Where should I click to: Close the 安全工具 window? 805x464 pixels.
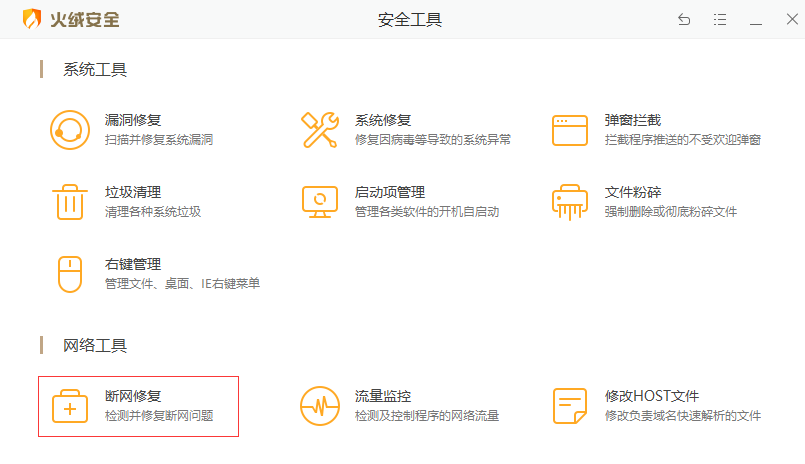[792, 20]
